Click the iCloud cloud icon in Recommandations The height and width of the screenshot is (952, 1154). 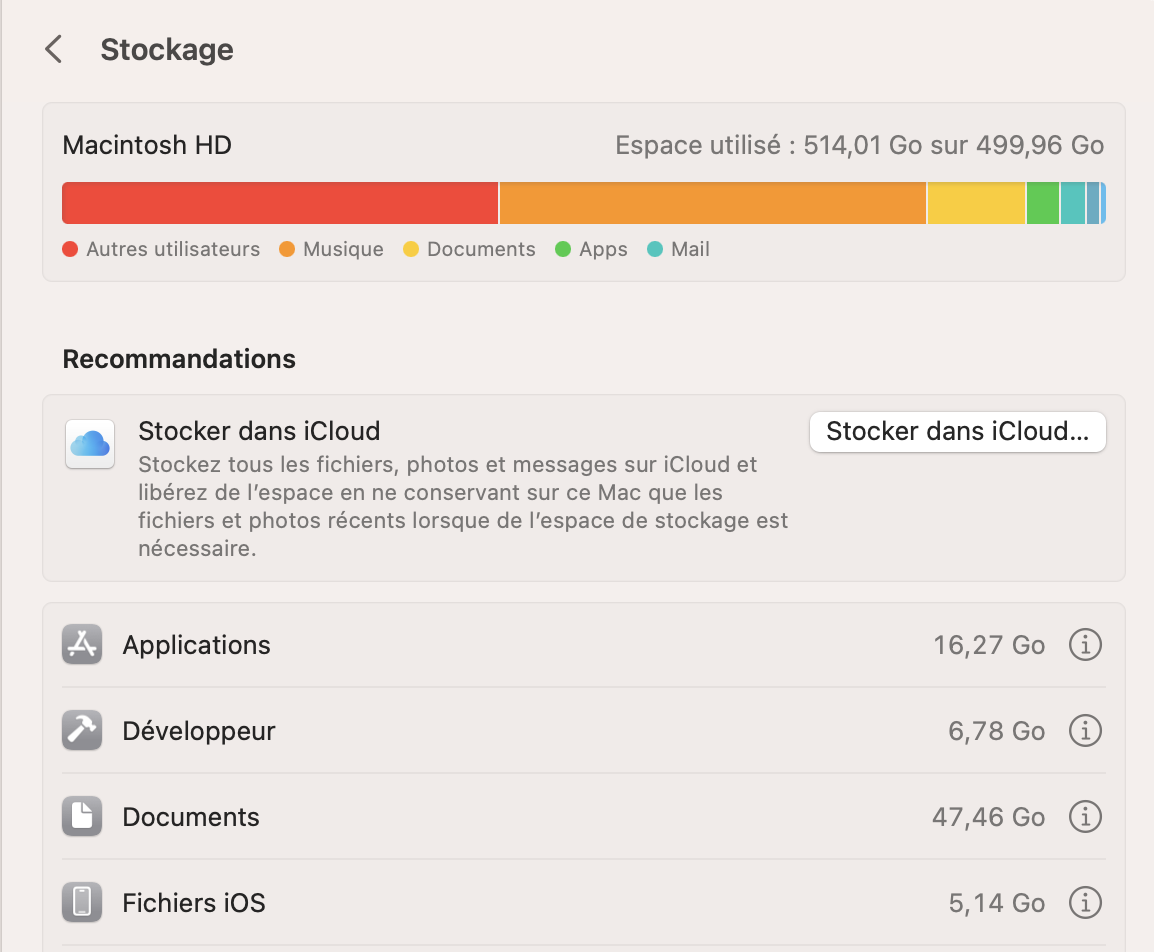(89, 444)
